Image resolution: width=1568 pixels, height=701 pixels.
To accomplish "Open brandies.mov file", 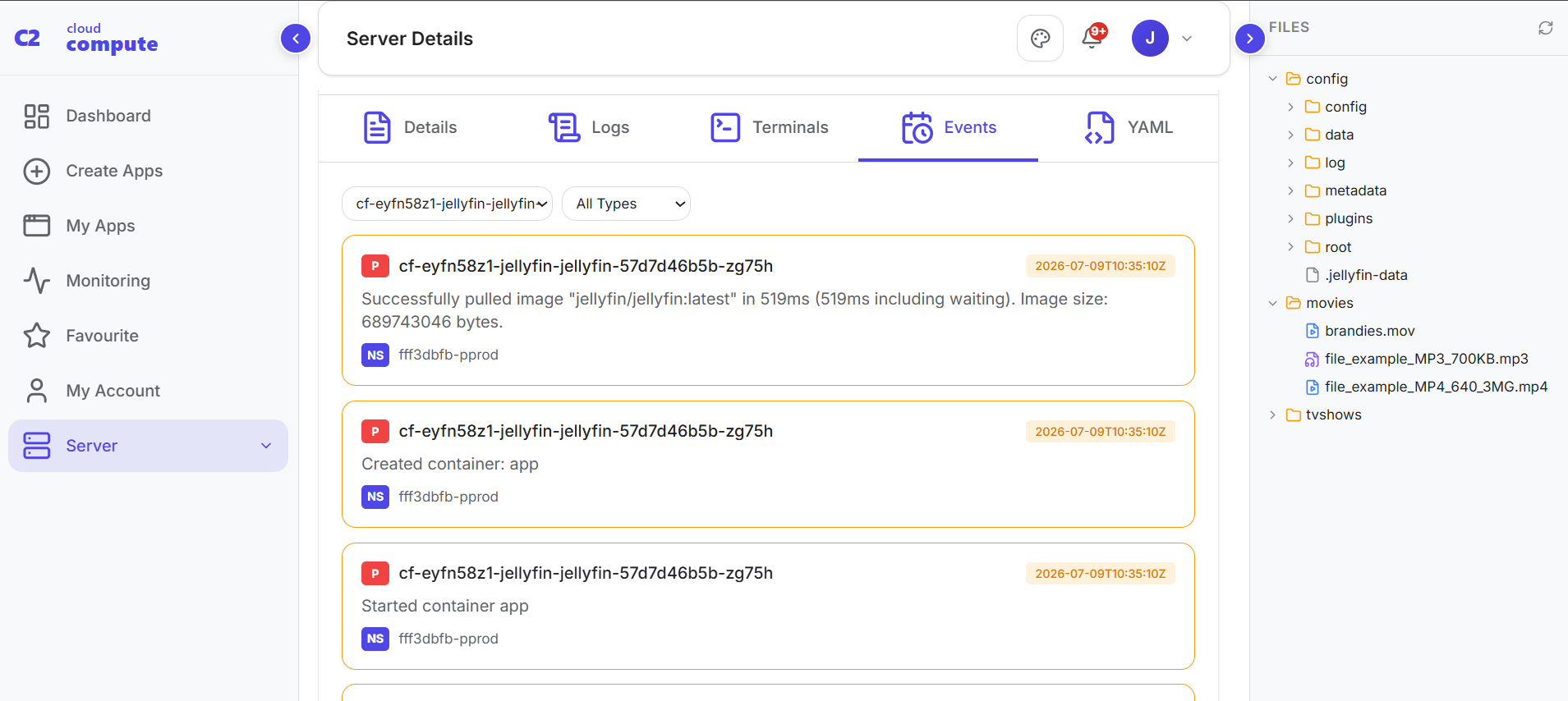I will coord(1360,331).
